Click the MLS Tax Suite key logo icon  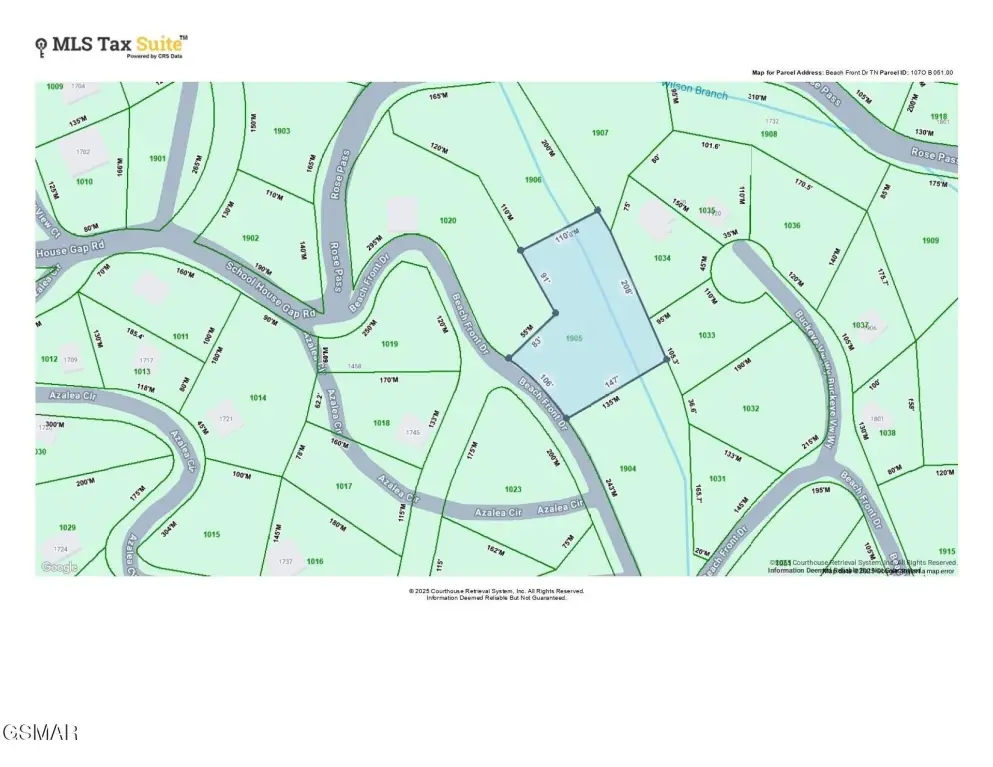tap(40, 44)
